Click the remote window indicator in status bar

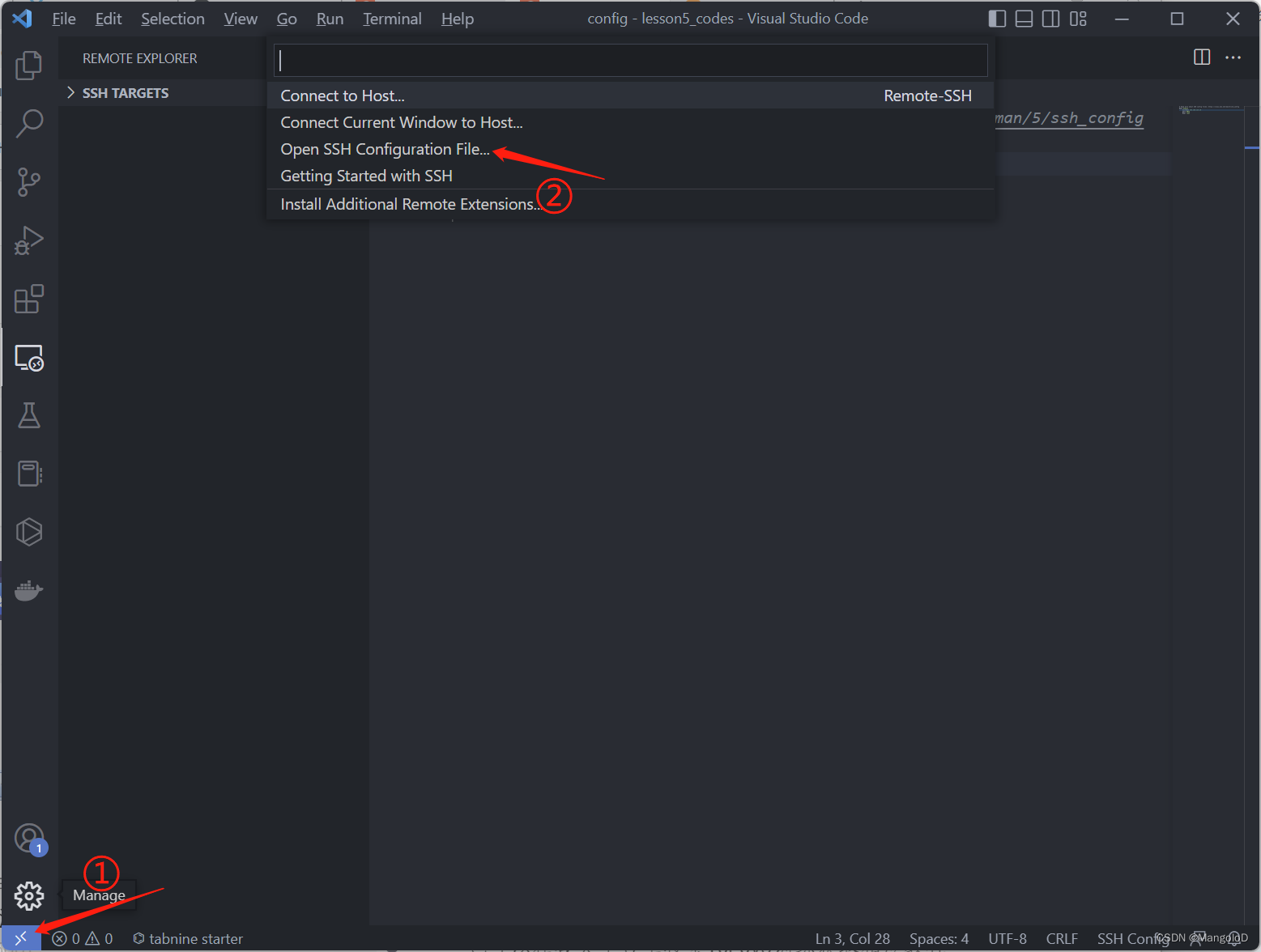(21, 938)
